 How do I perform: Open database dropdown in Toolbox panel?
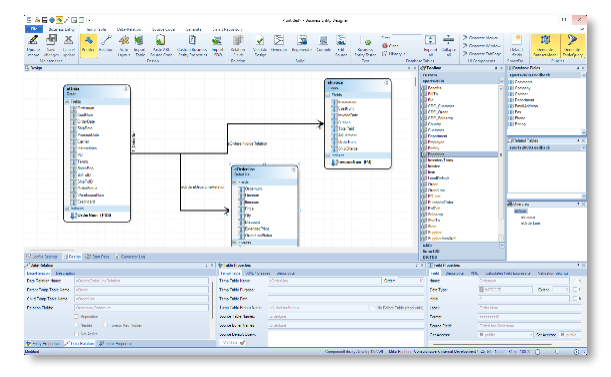502,81
